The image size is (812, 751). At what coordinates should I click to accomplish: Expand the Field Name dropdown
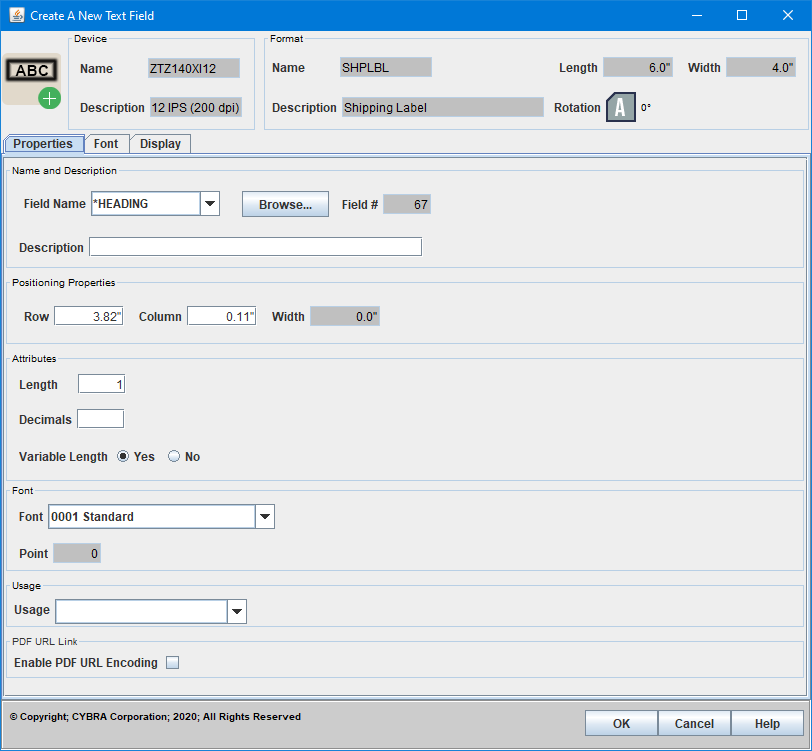pos(210,204)
